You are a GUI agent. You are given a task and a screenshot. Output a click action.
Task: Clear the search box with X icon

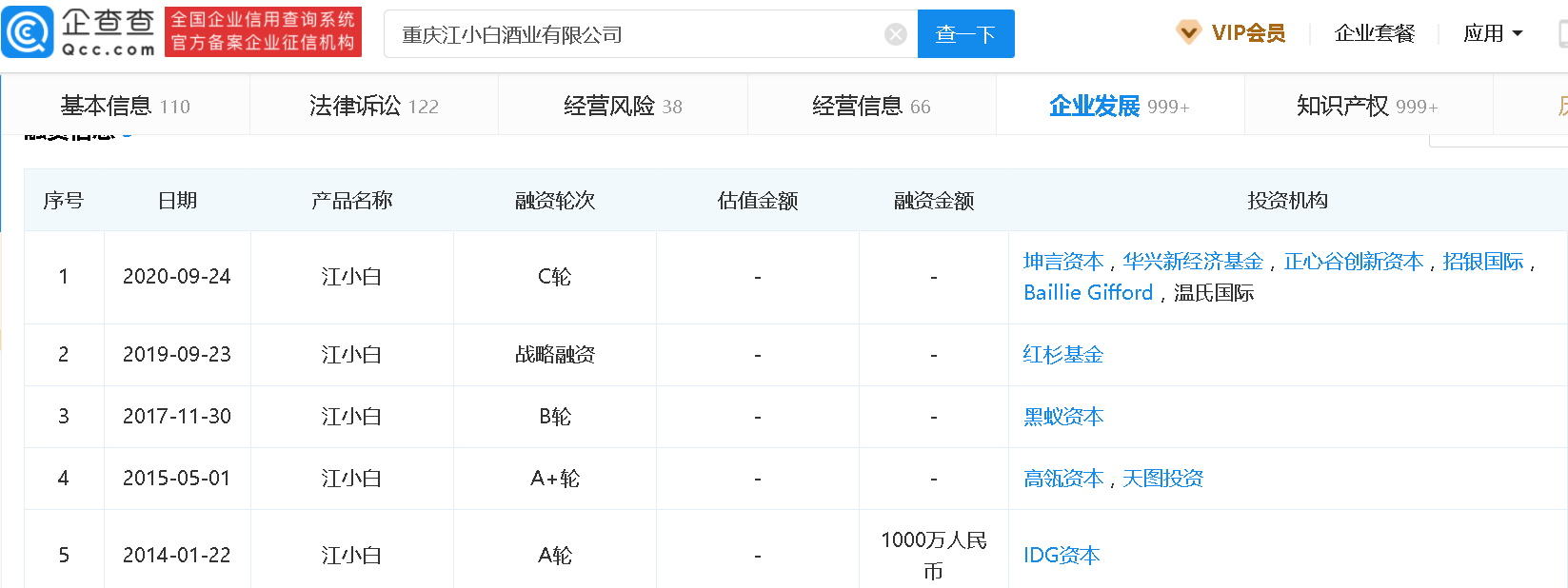point(896,34)
